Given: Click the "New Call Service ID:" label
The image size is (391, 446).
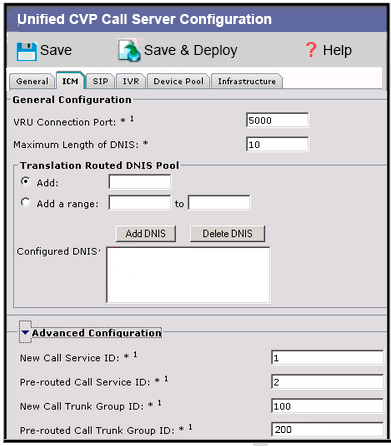Looking at the screenshot, I should (70, 358).
